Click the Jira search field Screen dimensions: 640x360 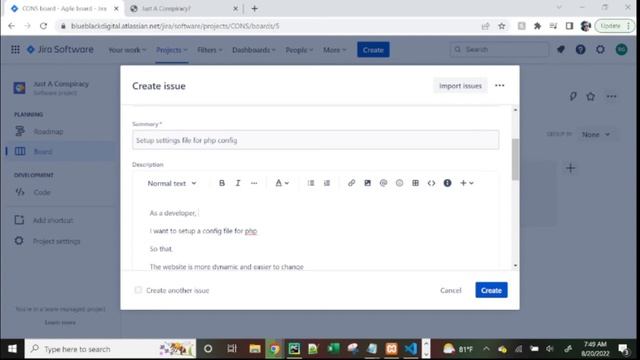coord(499,49)
